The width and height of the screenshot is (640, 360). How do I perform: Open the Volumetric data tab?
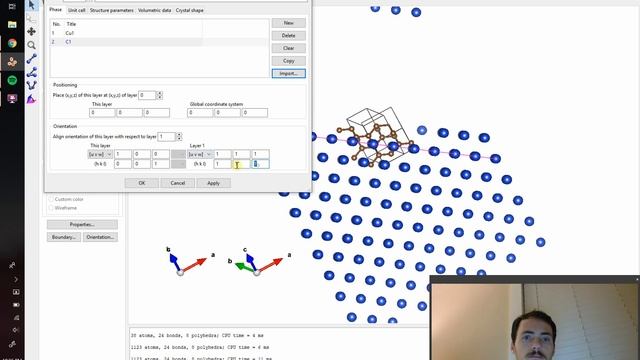[154, 10]
